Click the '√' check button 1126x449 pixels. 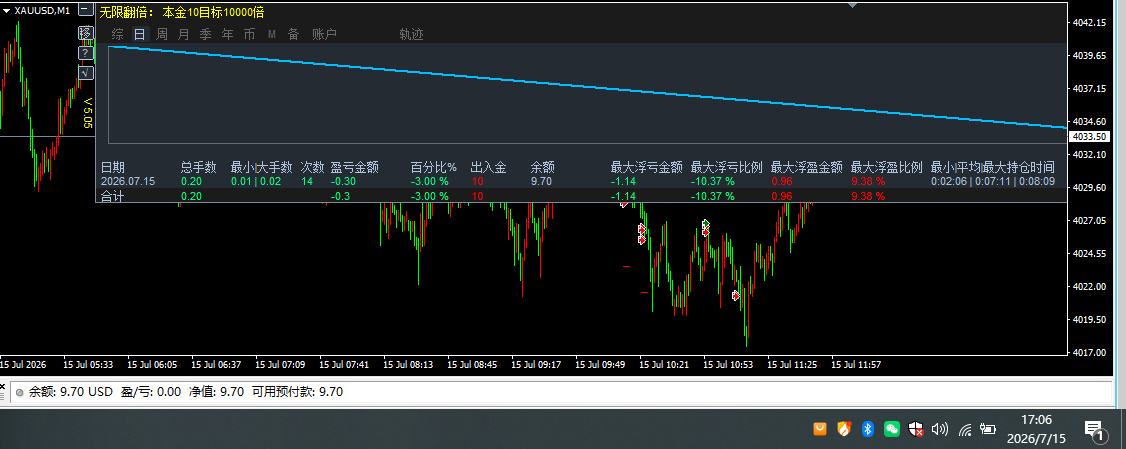click(x=85, y=73)
